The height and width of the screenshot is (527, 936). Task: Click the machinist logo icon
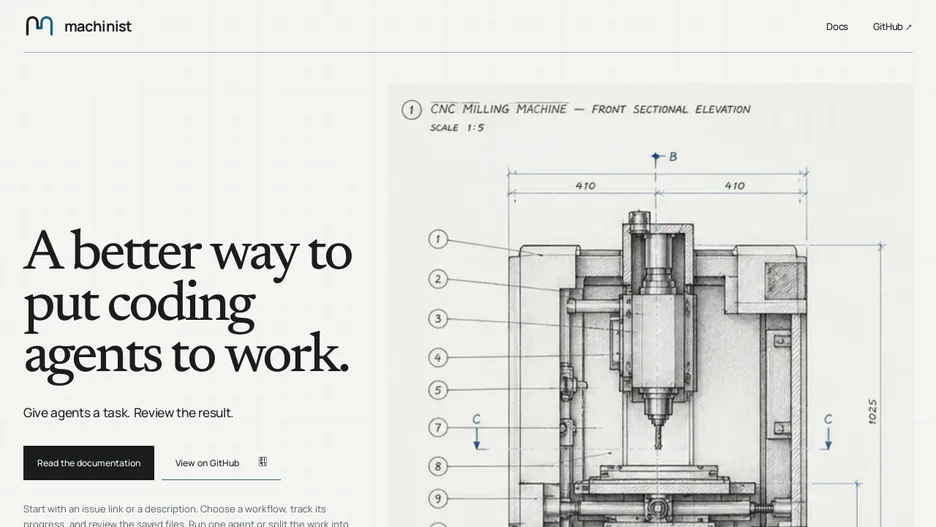[x=39, y=26]
